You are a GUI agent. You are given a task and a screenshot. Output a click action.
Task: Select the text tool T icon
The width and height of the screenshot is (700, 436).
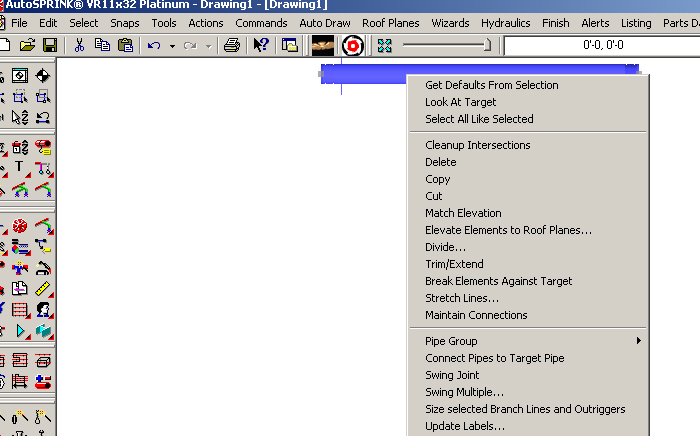pos(19,167)
